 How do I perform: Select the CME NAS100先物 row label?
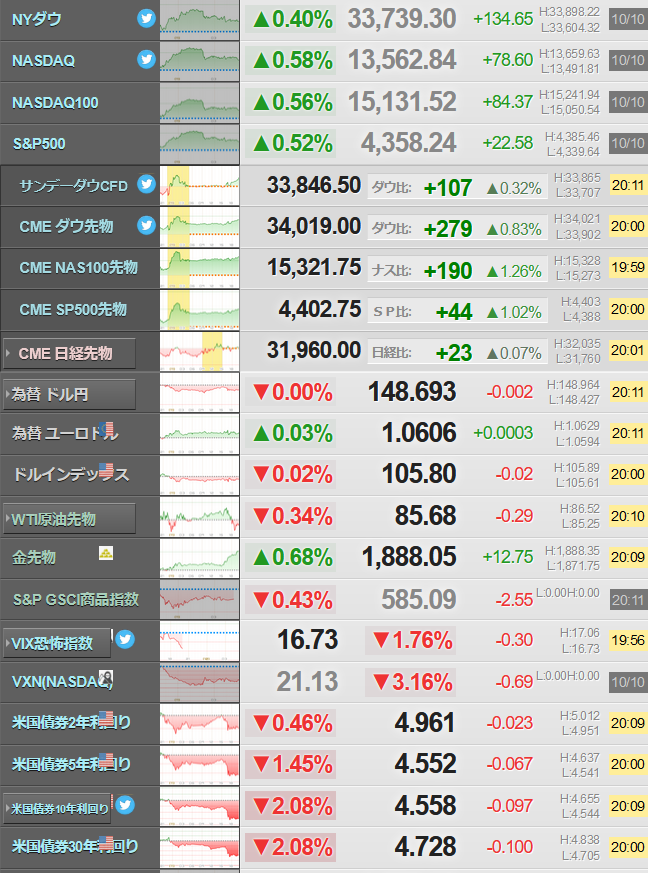point(78,268)
